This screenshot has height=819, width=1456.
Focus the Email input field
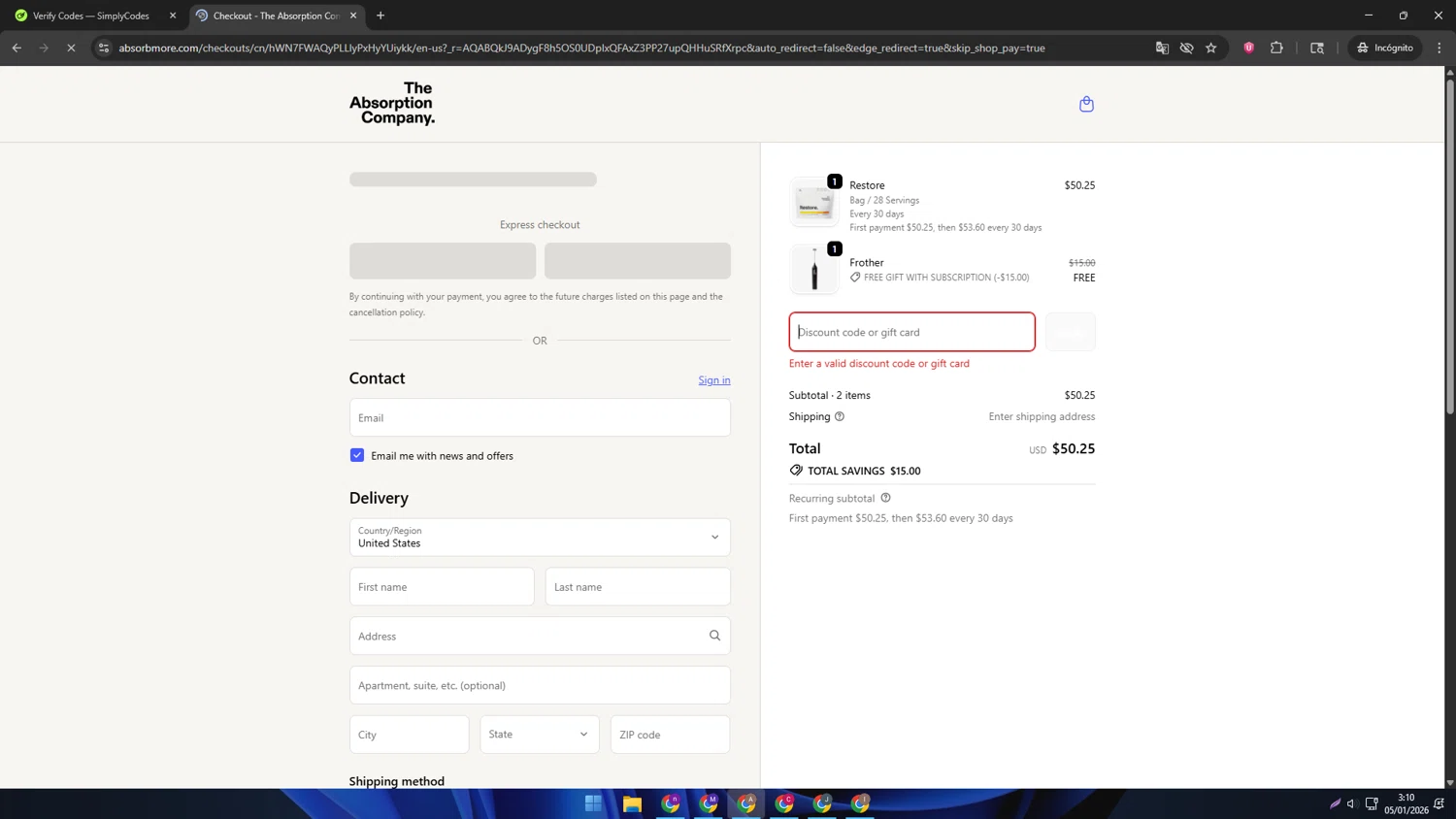tap(540, 417)
